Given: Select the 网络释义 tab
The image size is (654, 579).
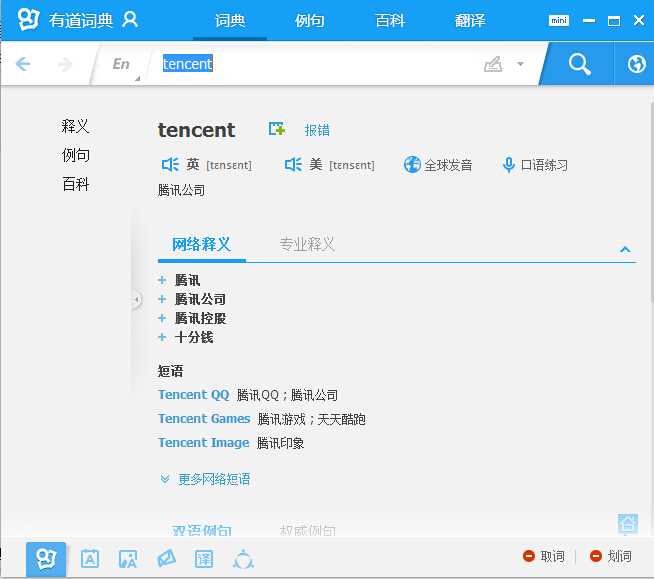Looking at the screenshot, I should [201, 244].
